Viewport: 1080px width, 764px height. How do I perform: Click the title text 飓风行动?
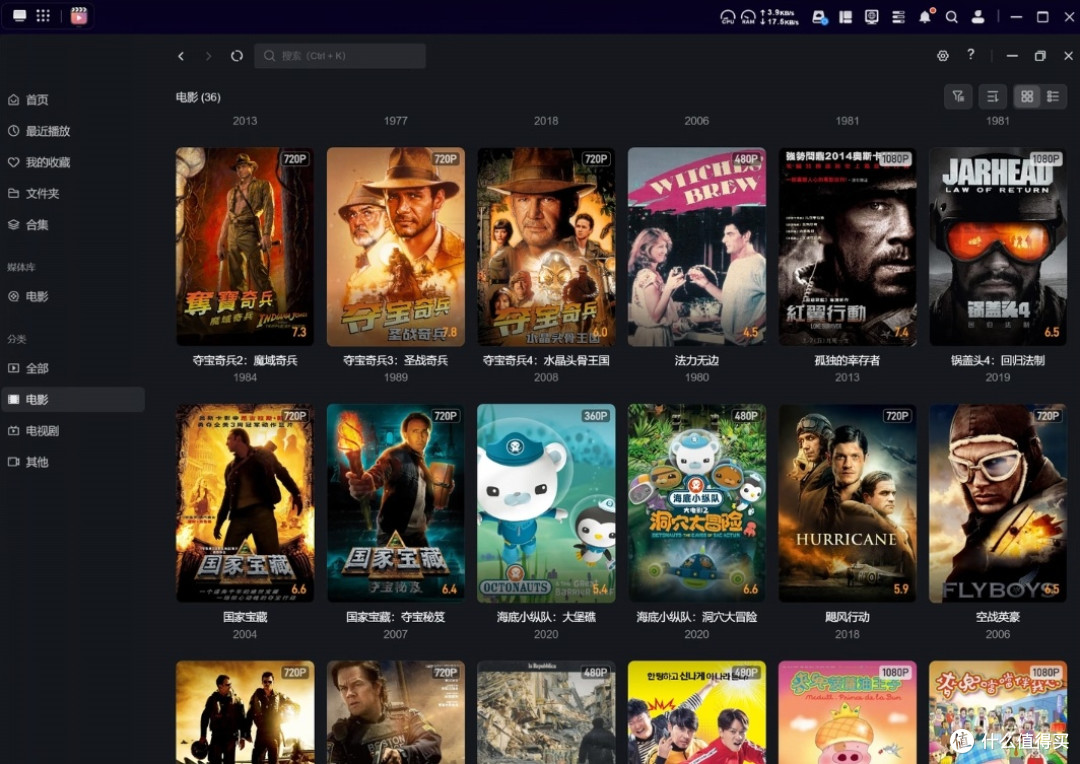tap(847, 617)
